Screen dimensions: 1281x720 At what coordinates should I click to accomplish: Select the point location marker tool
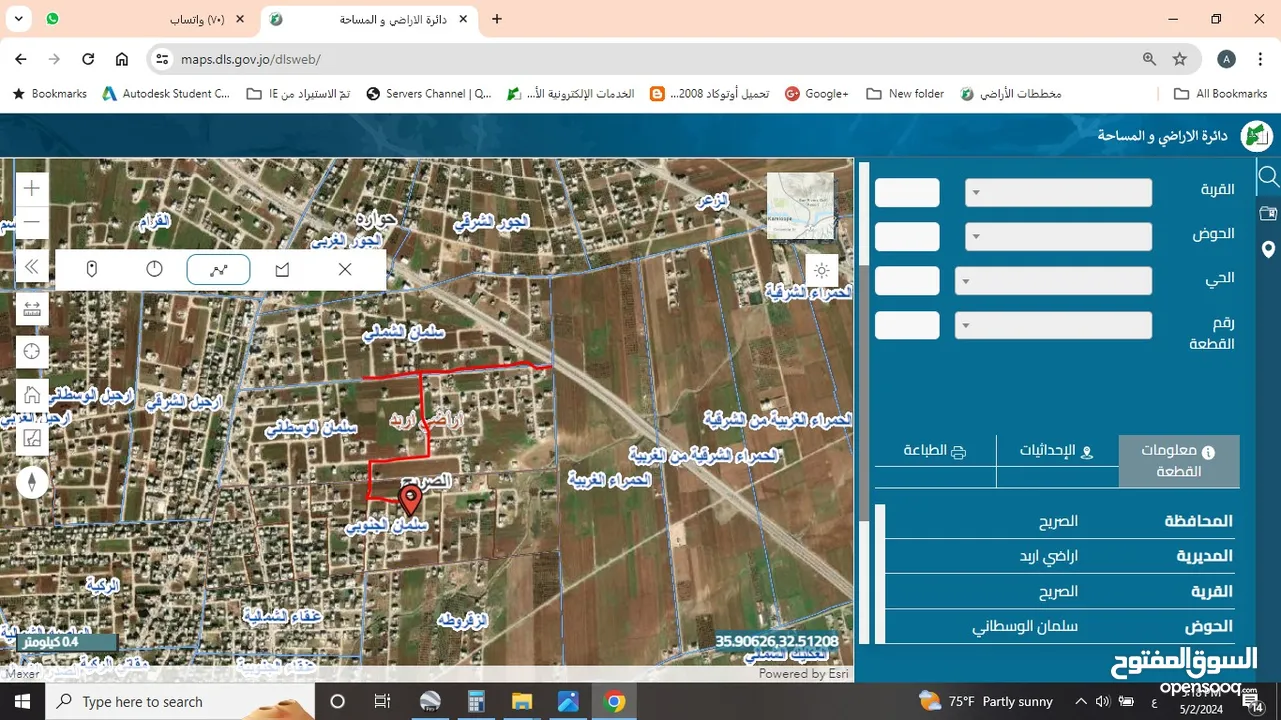[x=91, y=270]
